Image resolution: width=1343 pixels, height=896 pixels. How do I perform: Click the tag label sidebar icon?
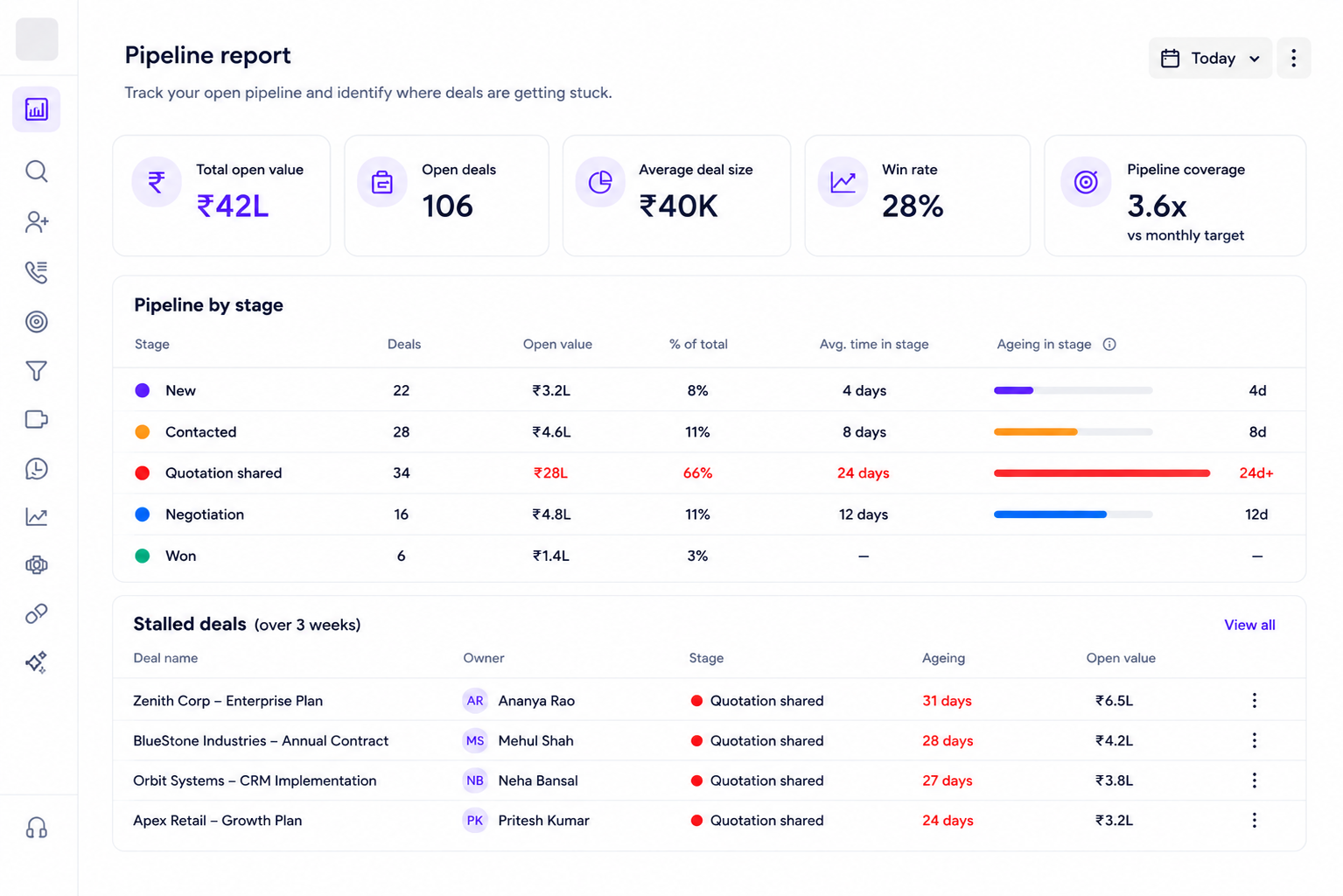(37, 420)
